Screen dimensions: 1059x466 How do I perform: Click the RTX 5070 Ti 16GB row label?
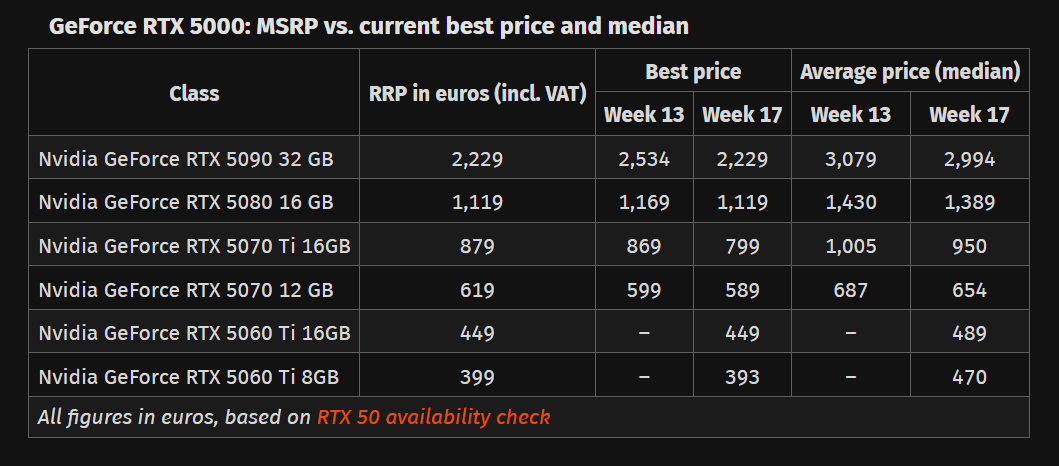[x=194, y=246]
